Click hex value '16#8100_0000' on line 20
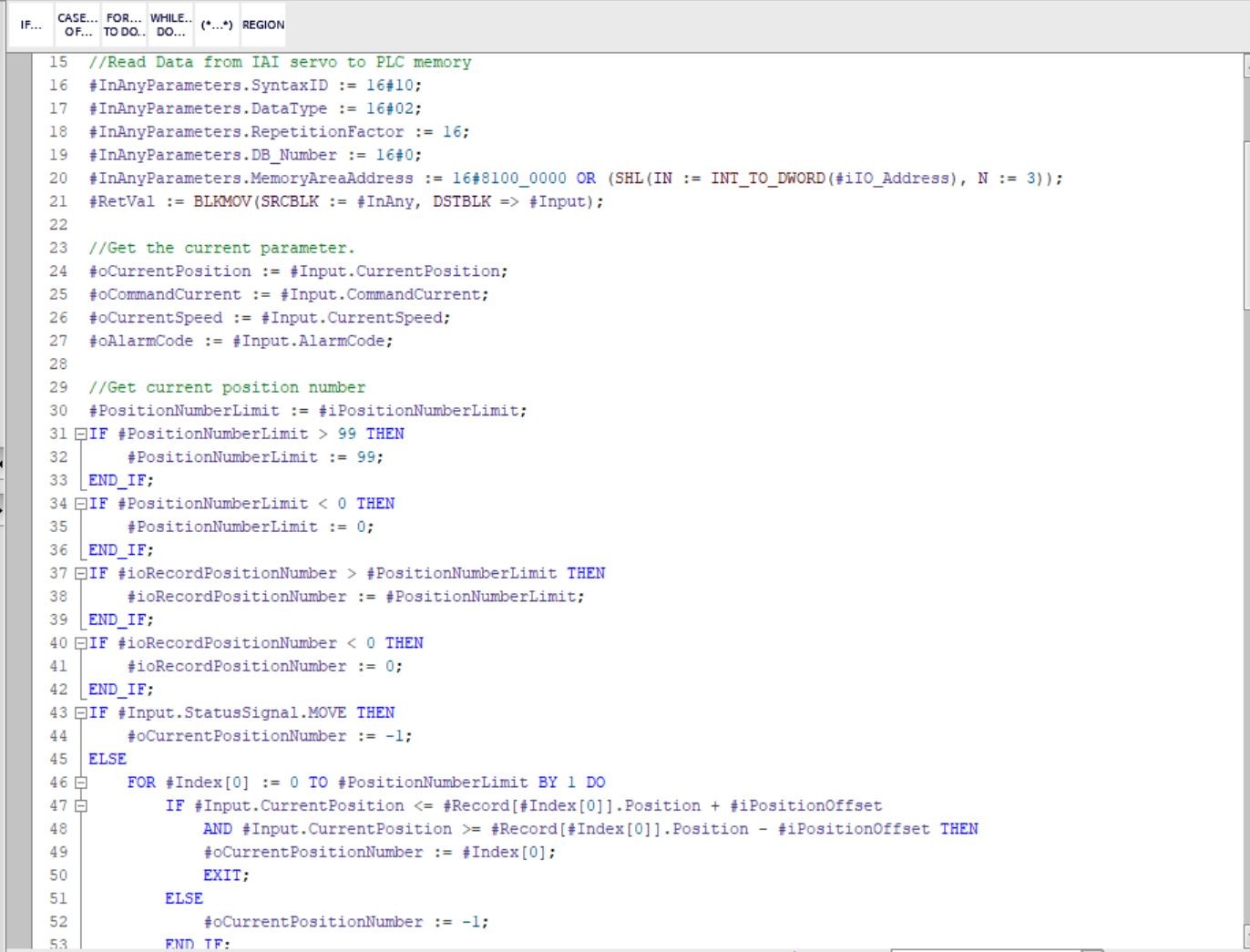 [x=509, y=179]
